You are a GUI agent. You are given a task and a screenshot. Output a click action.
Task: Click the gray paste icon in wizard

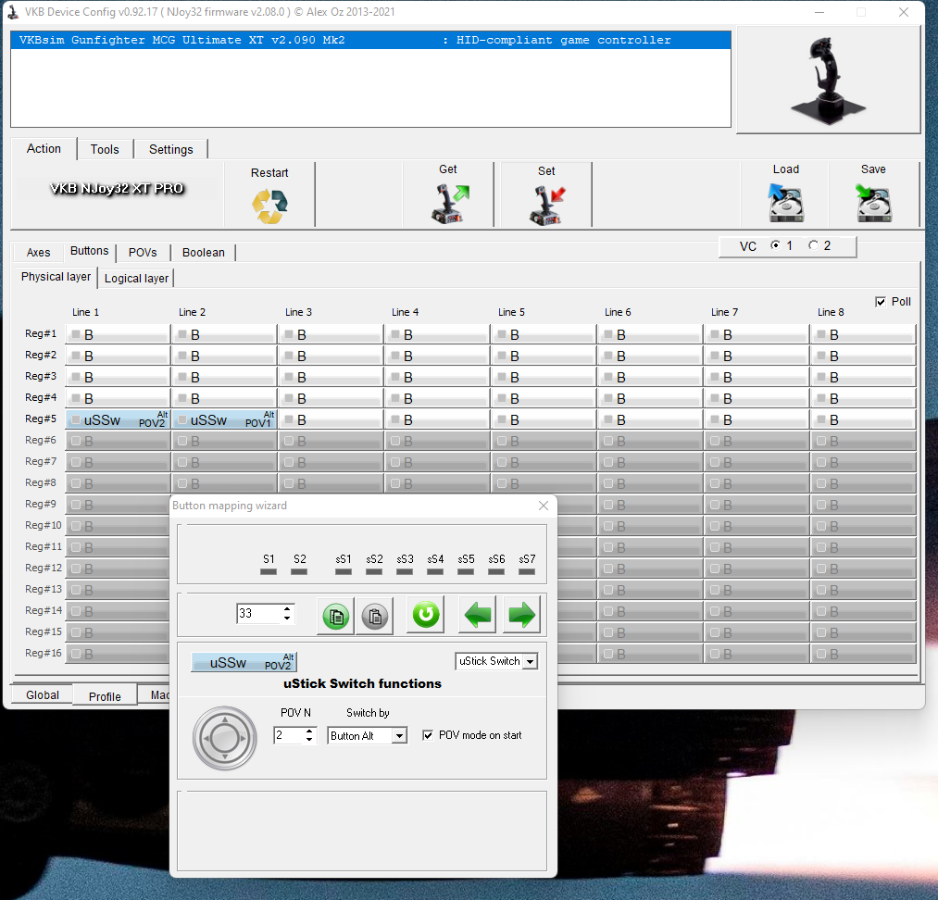tap(374, 615)
